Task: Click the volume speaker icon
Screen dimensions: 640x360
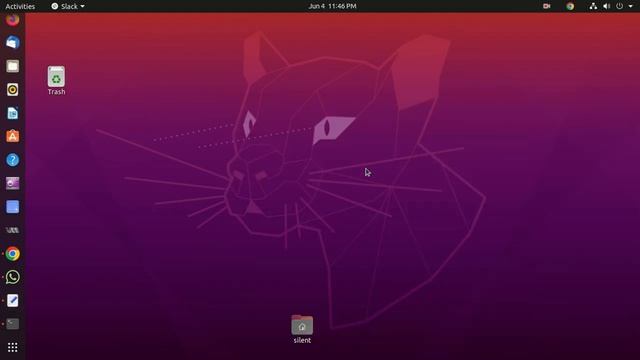Action: pos(607,6)
